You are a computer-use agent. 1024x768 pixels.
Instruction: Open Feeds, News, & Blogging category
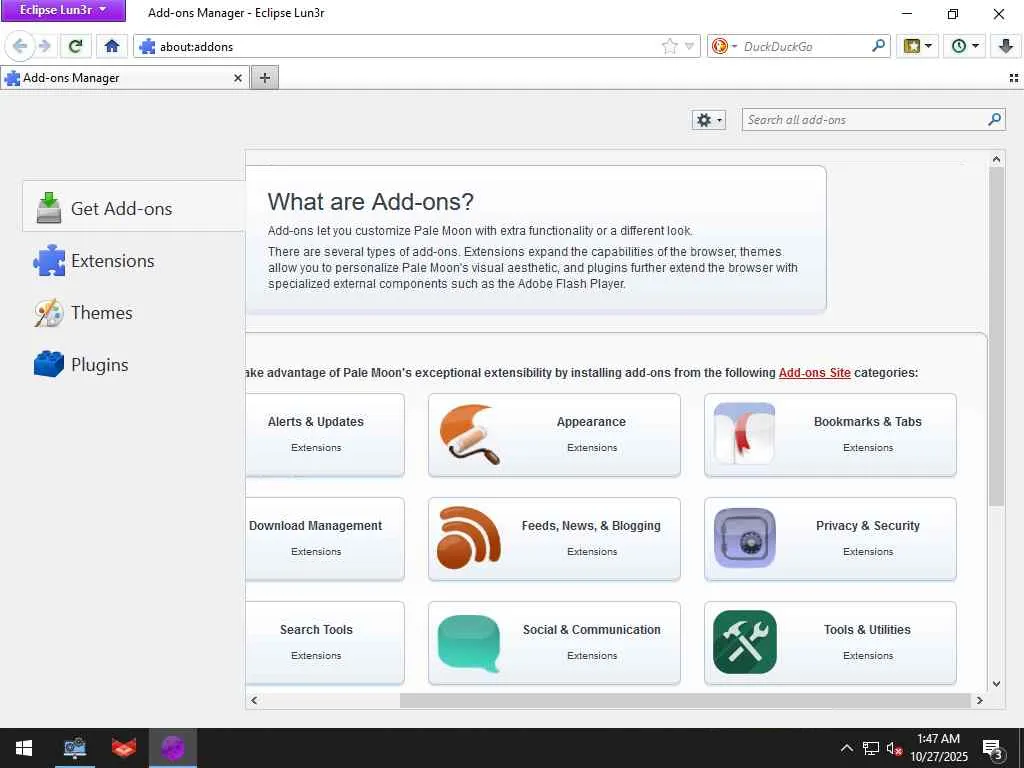(x=554, y=539)
